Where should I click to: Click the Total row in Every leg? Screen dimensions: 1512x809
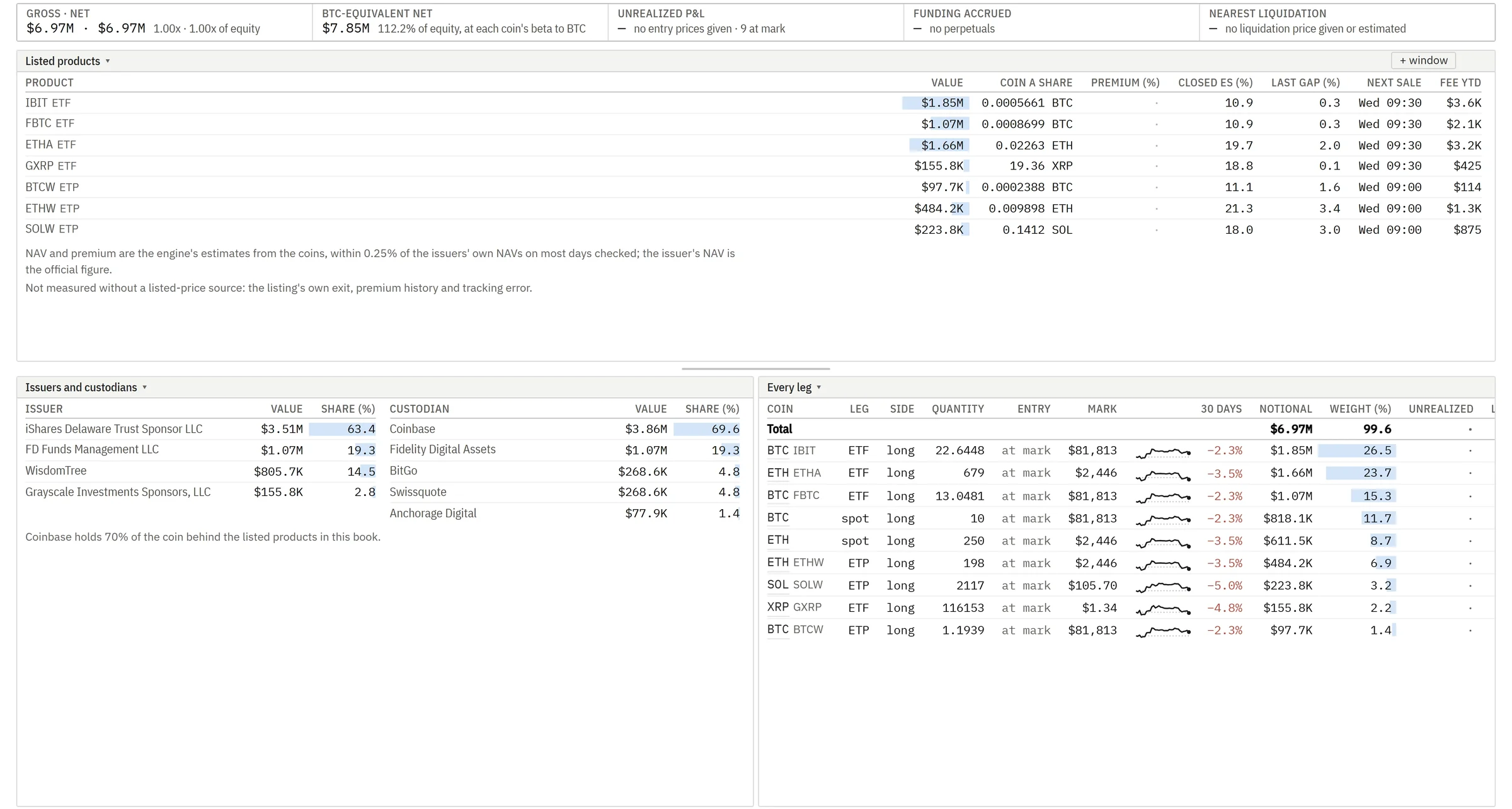1130,429
